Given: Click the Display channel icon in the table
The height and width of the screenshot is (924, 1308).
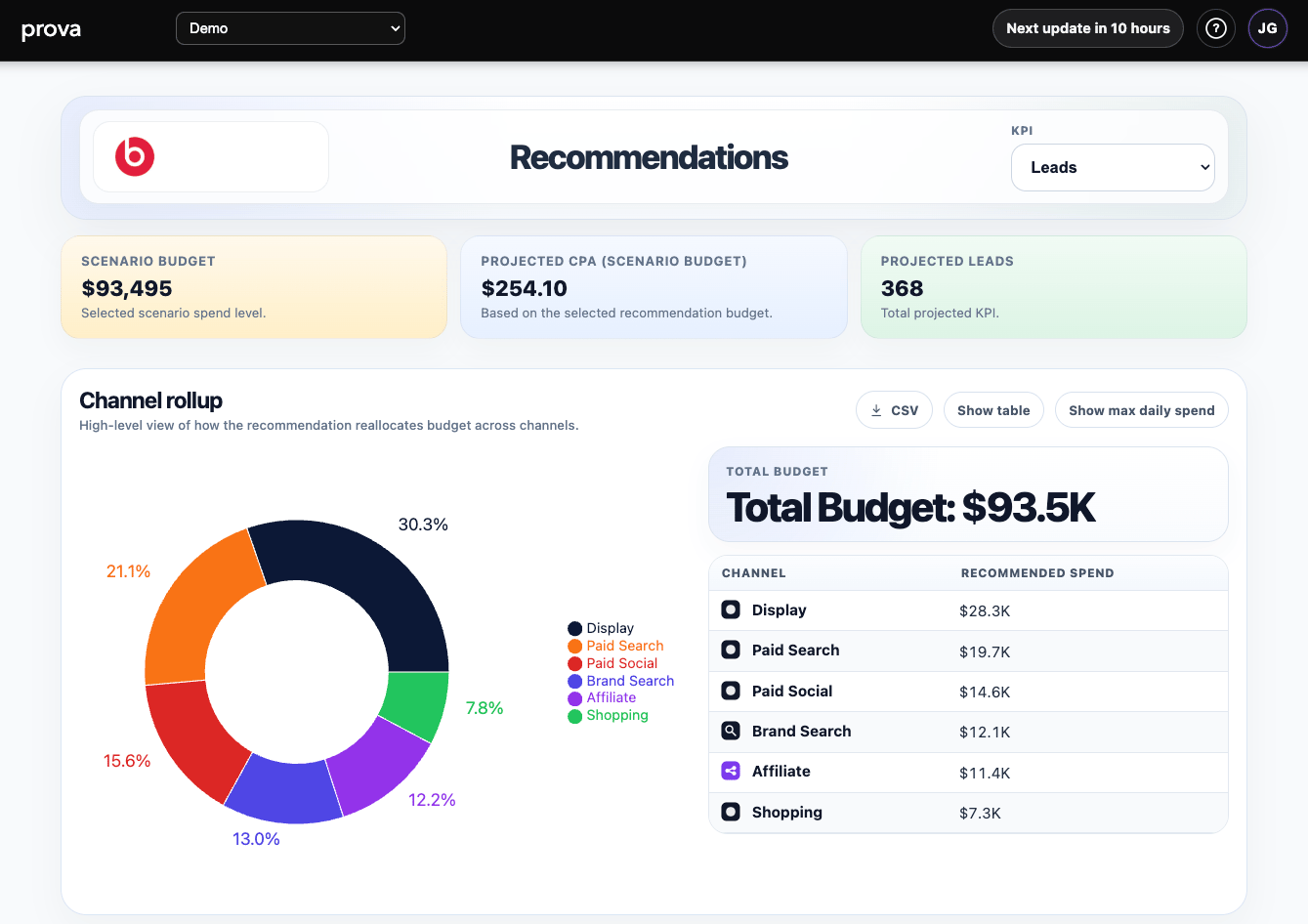Looking at the screenshot, I should click(731, 609).
